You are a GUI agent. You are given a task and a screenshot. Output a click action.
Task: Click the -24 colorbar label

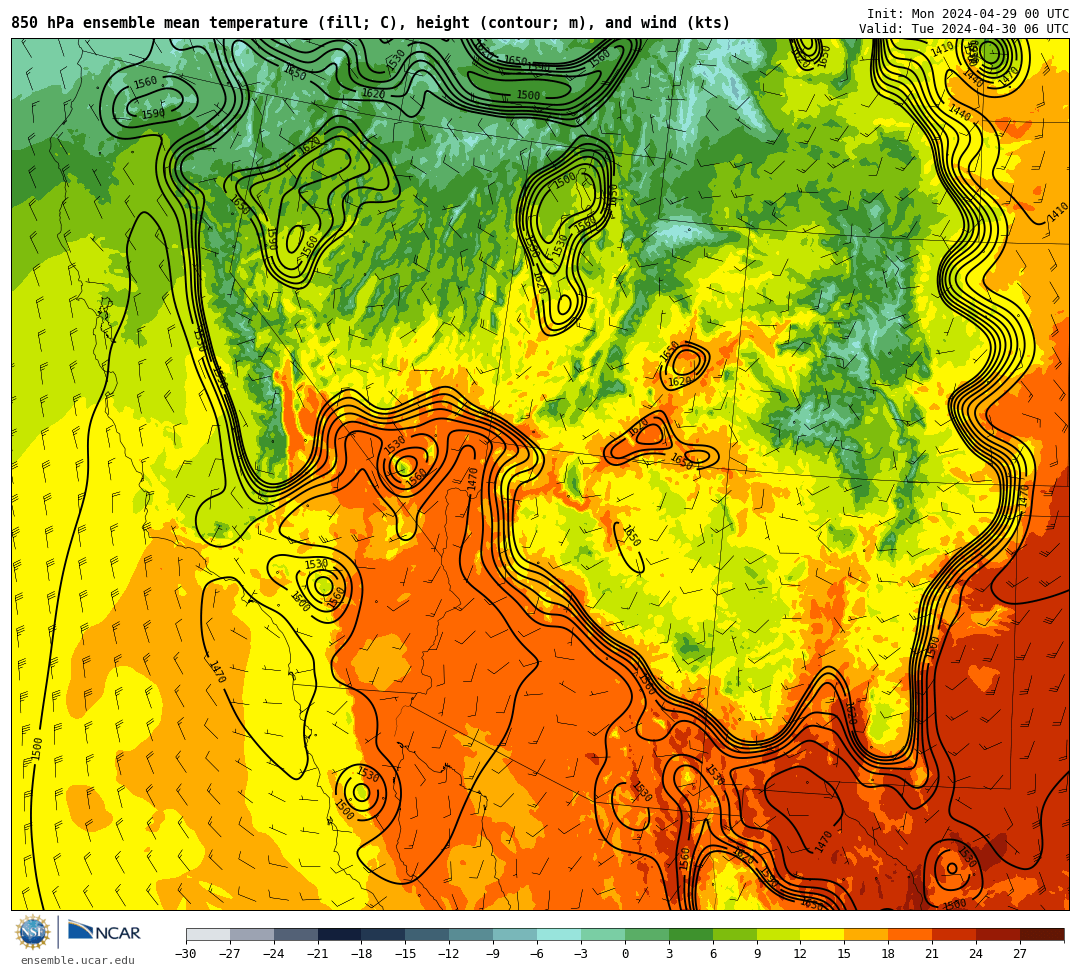pos(274,954)
